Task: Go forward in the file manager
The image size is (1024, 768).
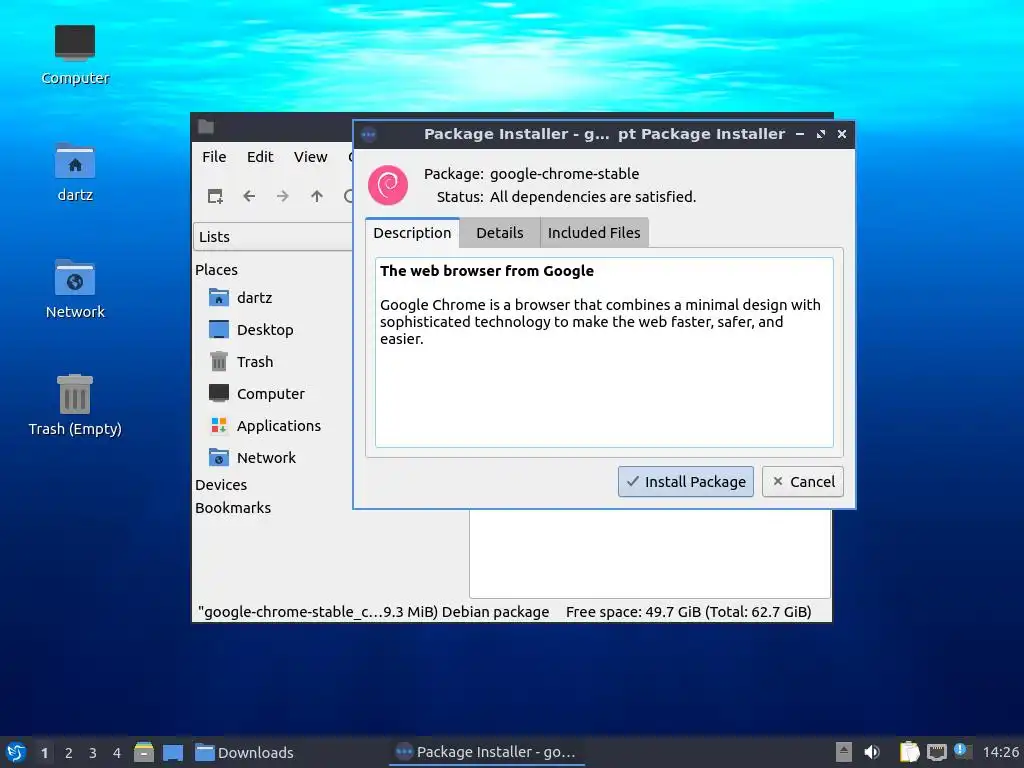Action: pos(282,196)
